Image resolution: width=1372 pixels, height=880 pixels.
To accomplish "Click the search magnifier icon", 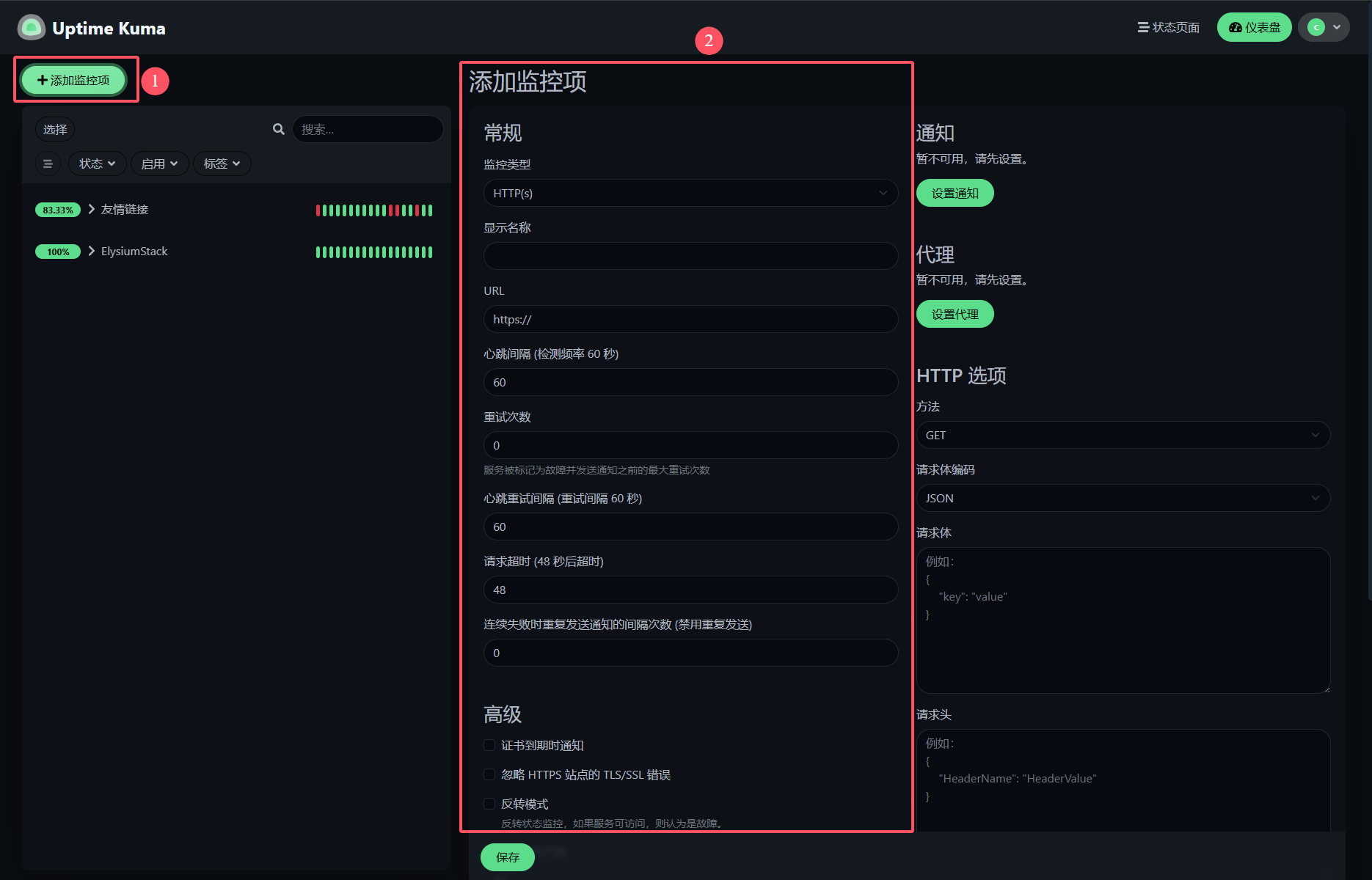I will 279,129.
